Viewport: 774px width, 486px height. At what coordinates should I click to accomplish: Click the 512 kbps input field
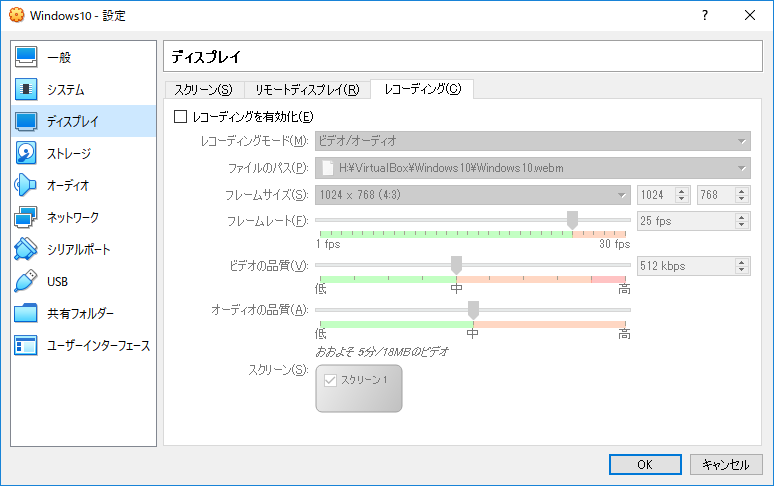tap(686, 266)
